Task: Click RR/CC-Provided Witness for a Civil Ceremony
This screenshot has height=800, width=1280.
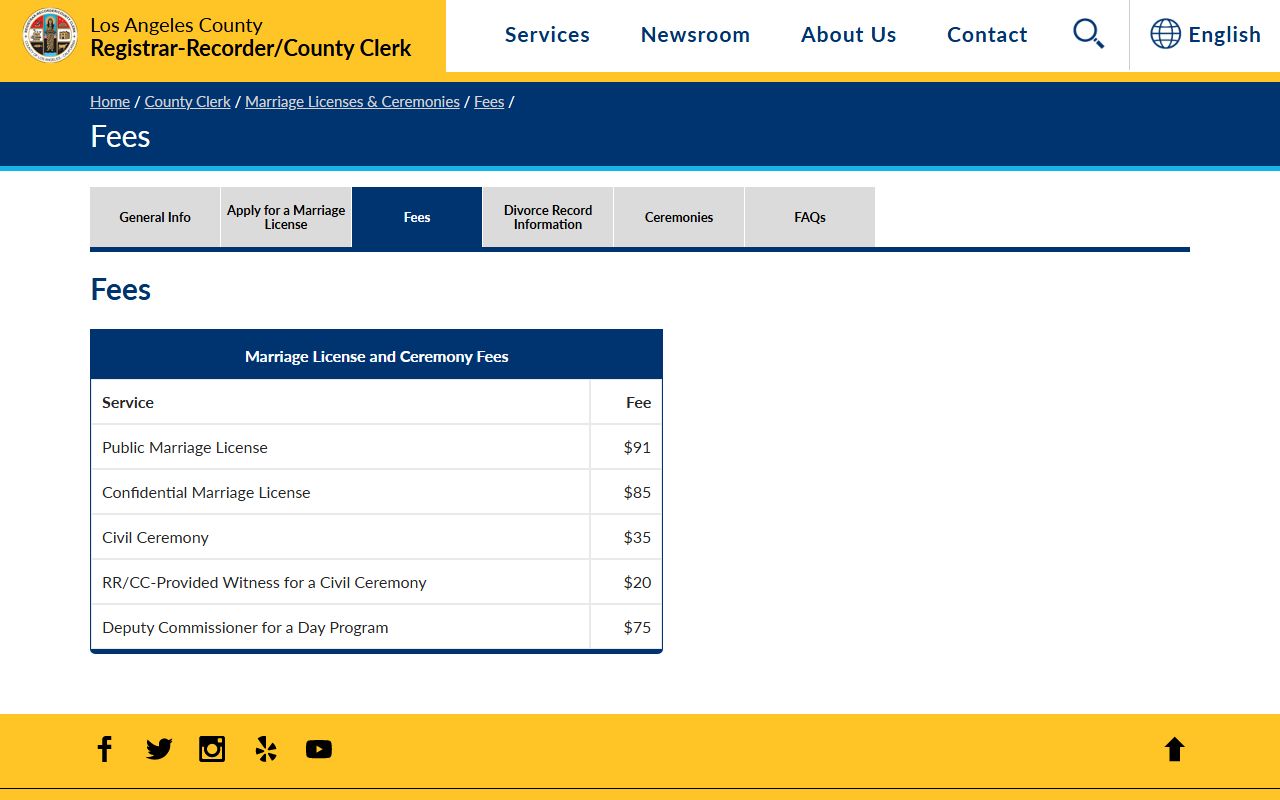Action: [x=264, y=582]
